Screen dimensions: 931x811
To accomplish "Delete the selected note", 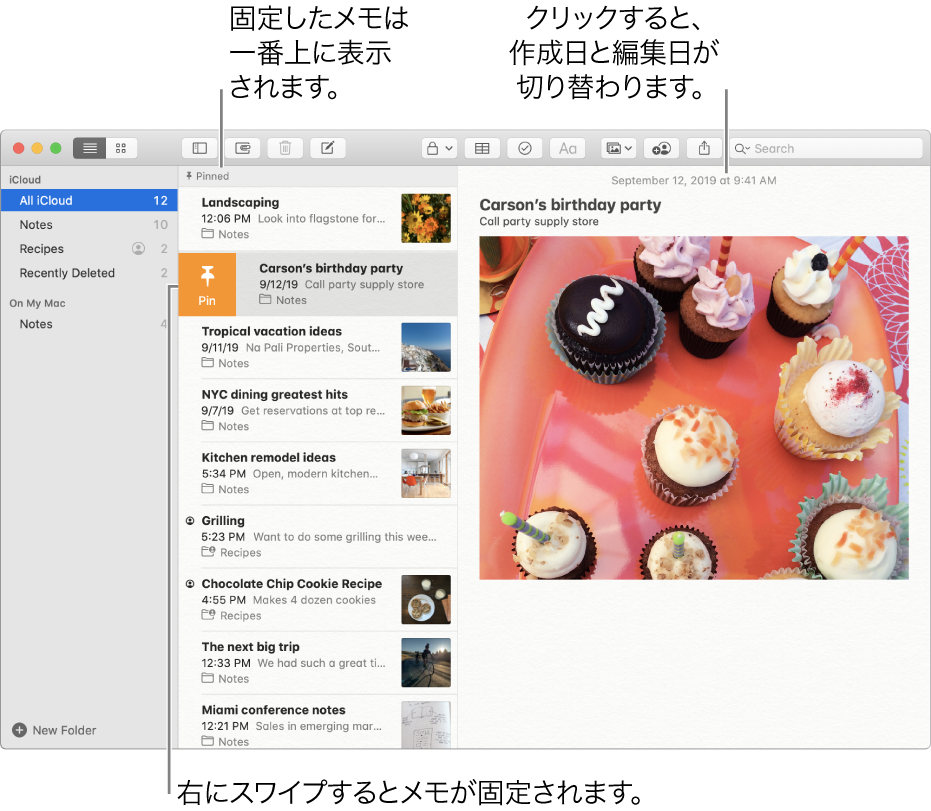I will tap(285, 148).
